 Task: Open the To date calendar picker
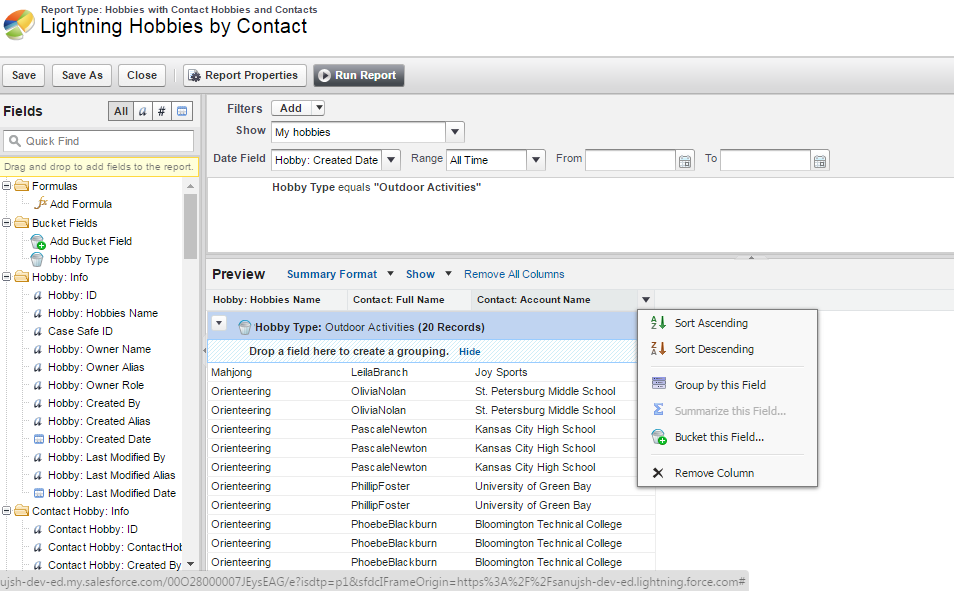(820, 161)
